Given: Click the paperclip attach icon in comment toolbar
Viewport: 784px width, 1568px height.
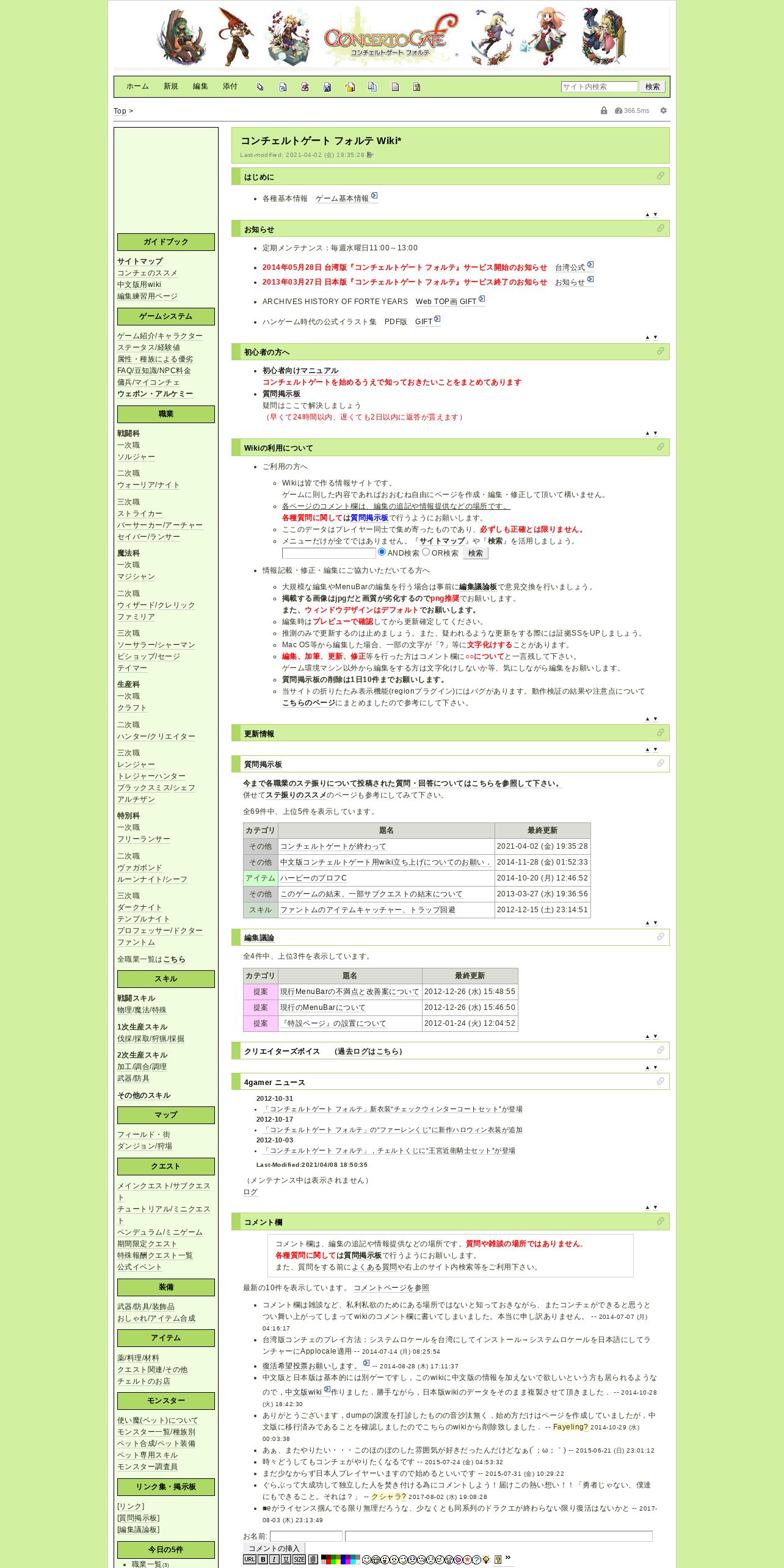Looking at the screenshot, I should pos(313,1559).
